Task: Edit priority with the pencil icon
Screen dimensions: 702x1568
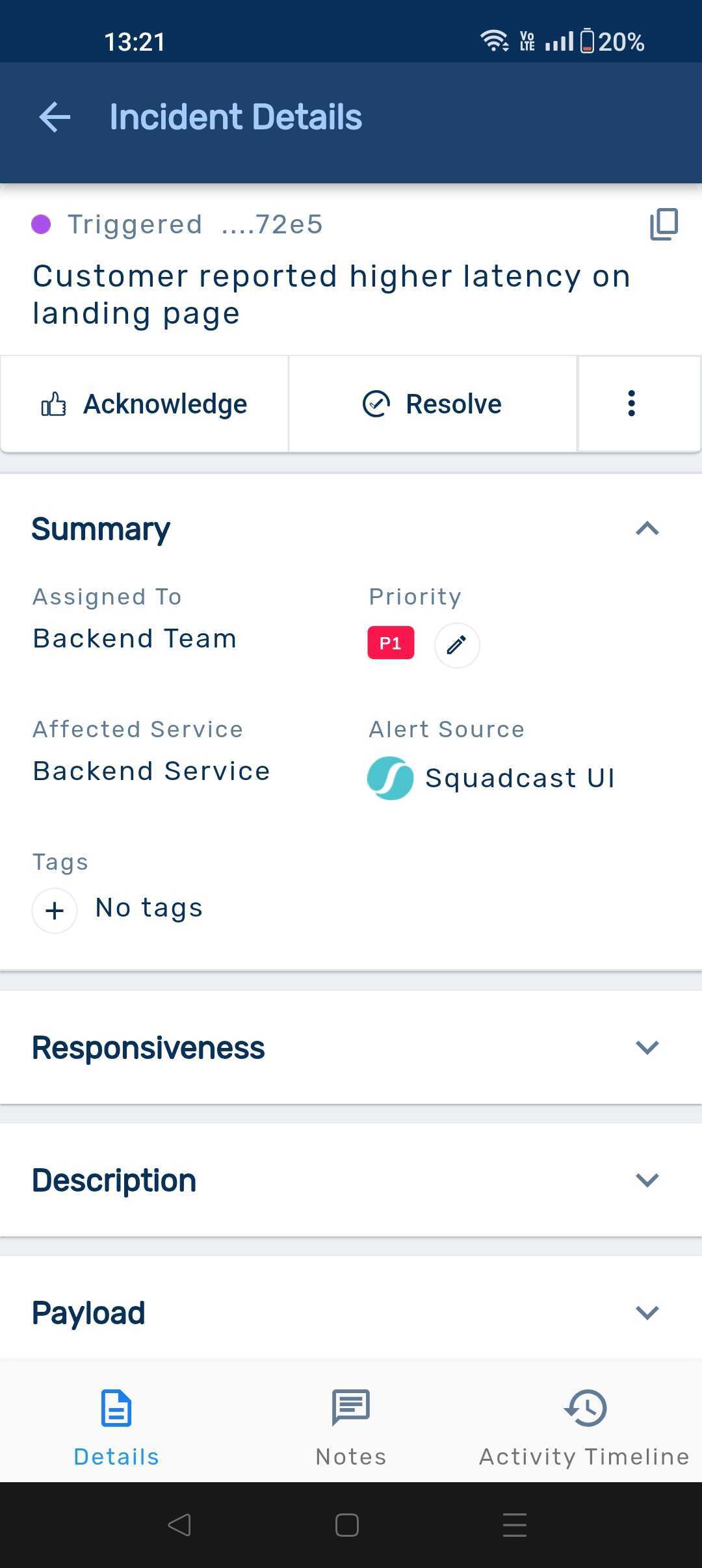Action: point(457,645)
